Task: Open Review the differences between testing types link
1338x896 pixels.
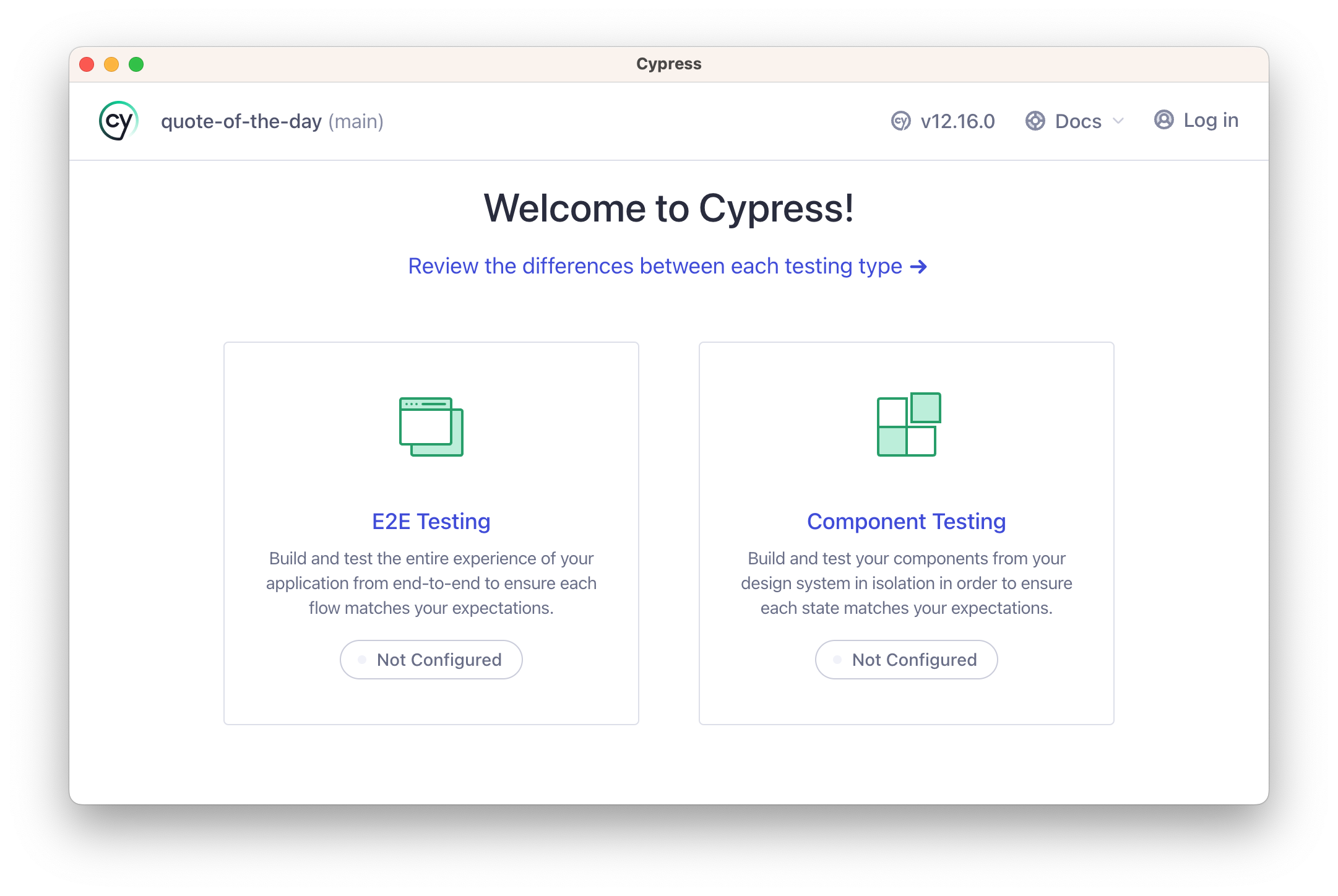Action: pos(655,266)
